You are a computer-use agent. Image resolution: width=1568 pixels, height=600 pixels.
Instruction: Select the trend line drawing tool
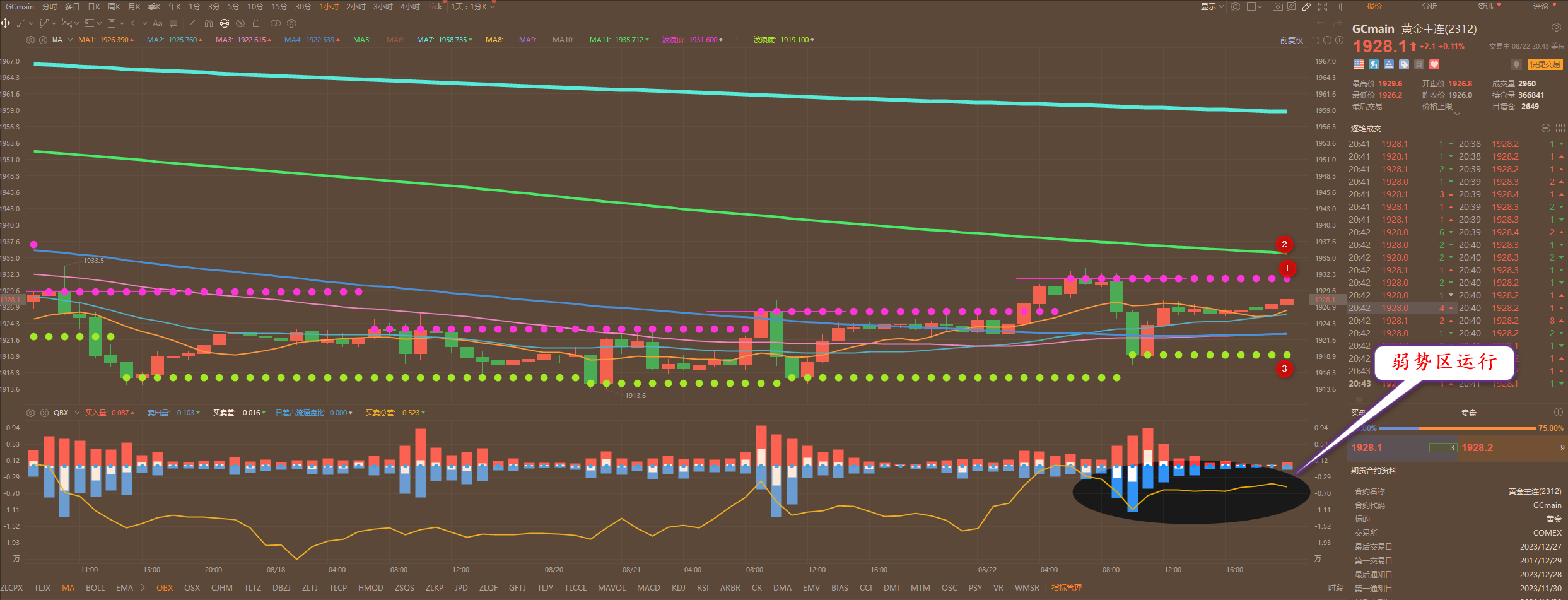click(x=21, y=23)
